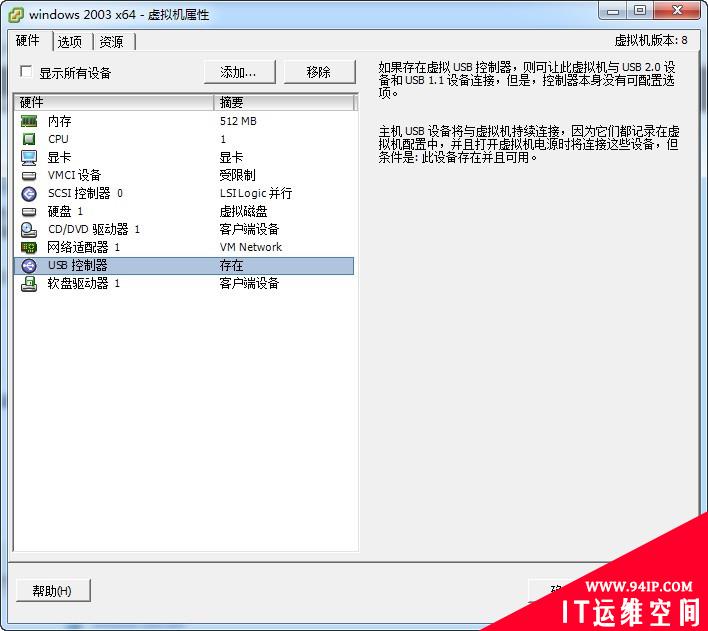Click the 存在 summary value
This screenshot has width=708, height=631.
click(x=231, y=266)
